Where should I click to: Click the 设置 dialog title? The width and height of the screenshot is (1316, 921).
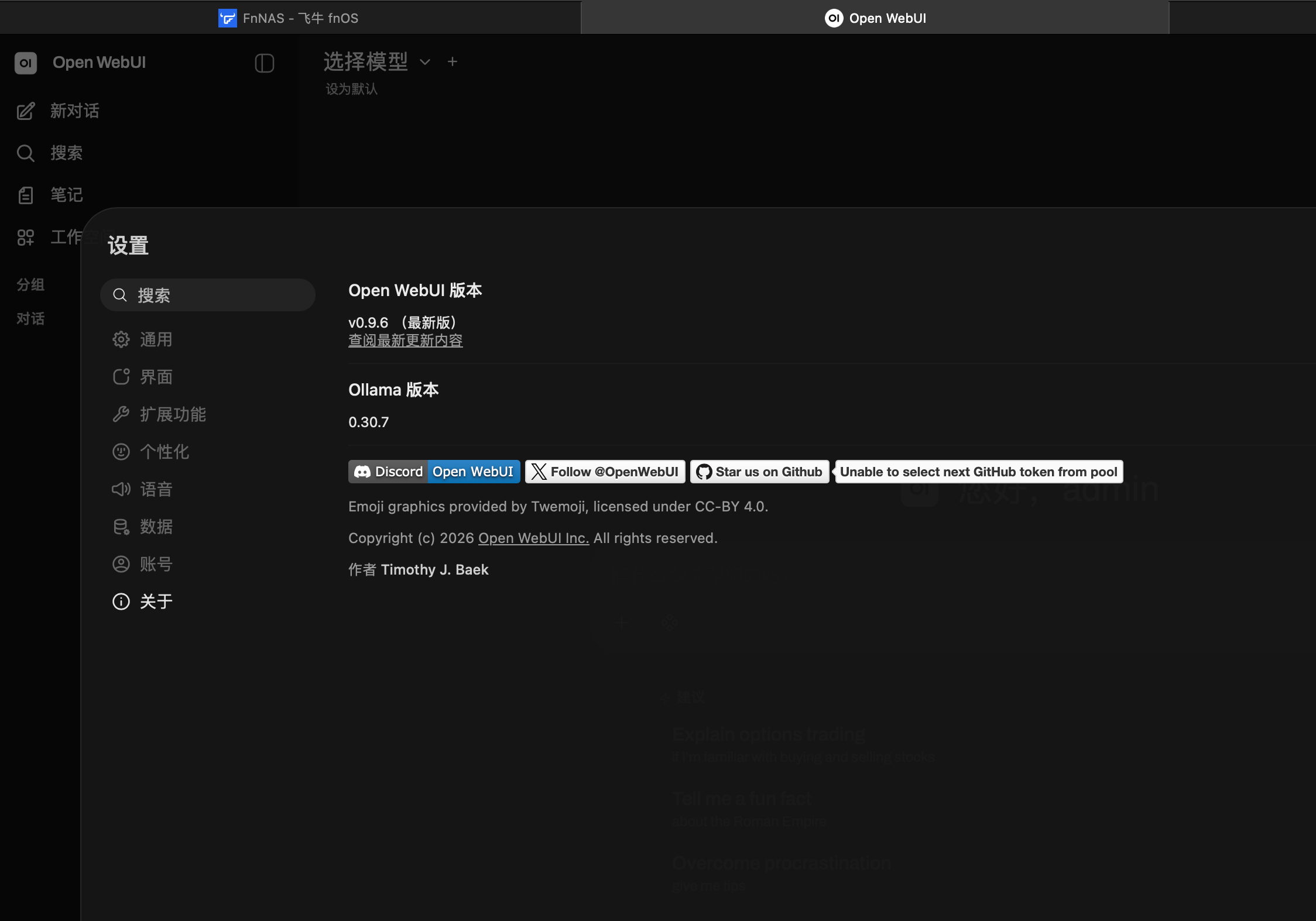point(128,246)
